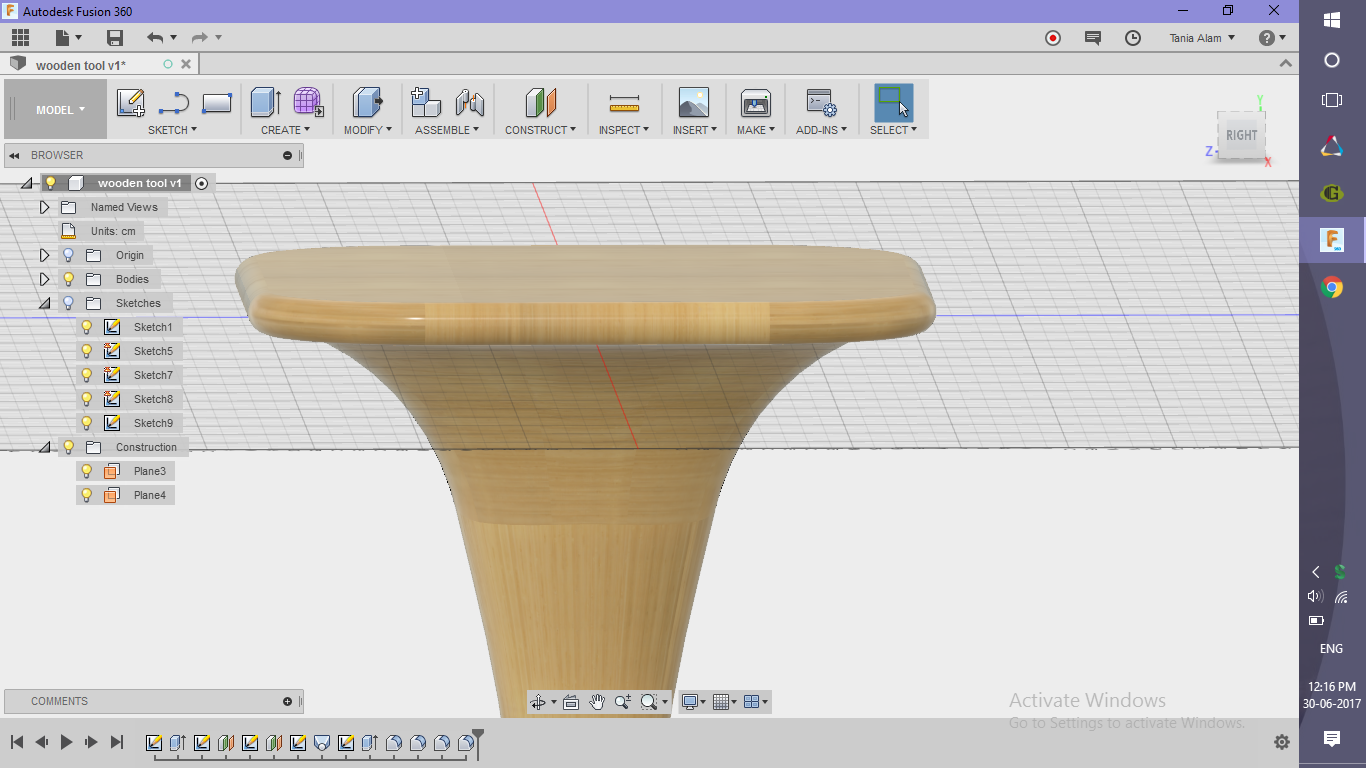Click the New Component icon

pos(426,103)
